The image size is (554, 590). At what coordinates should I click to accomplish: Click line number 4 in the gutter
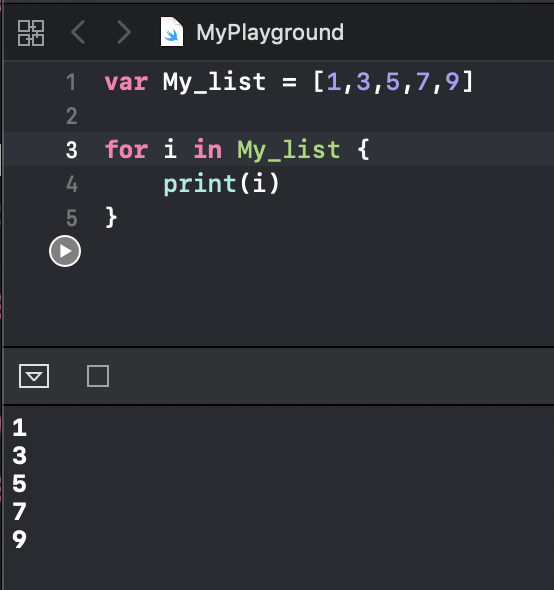72,184
